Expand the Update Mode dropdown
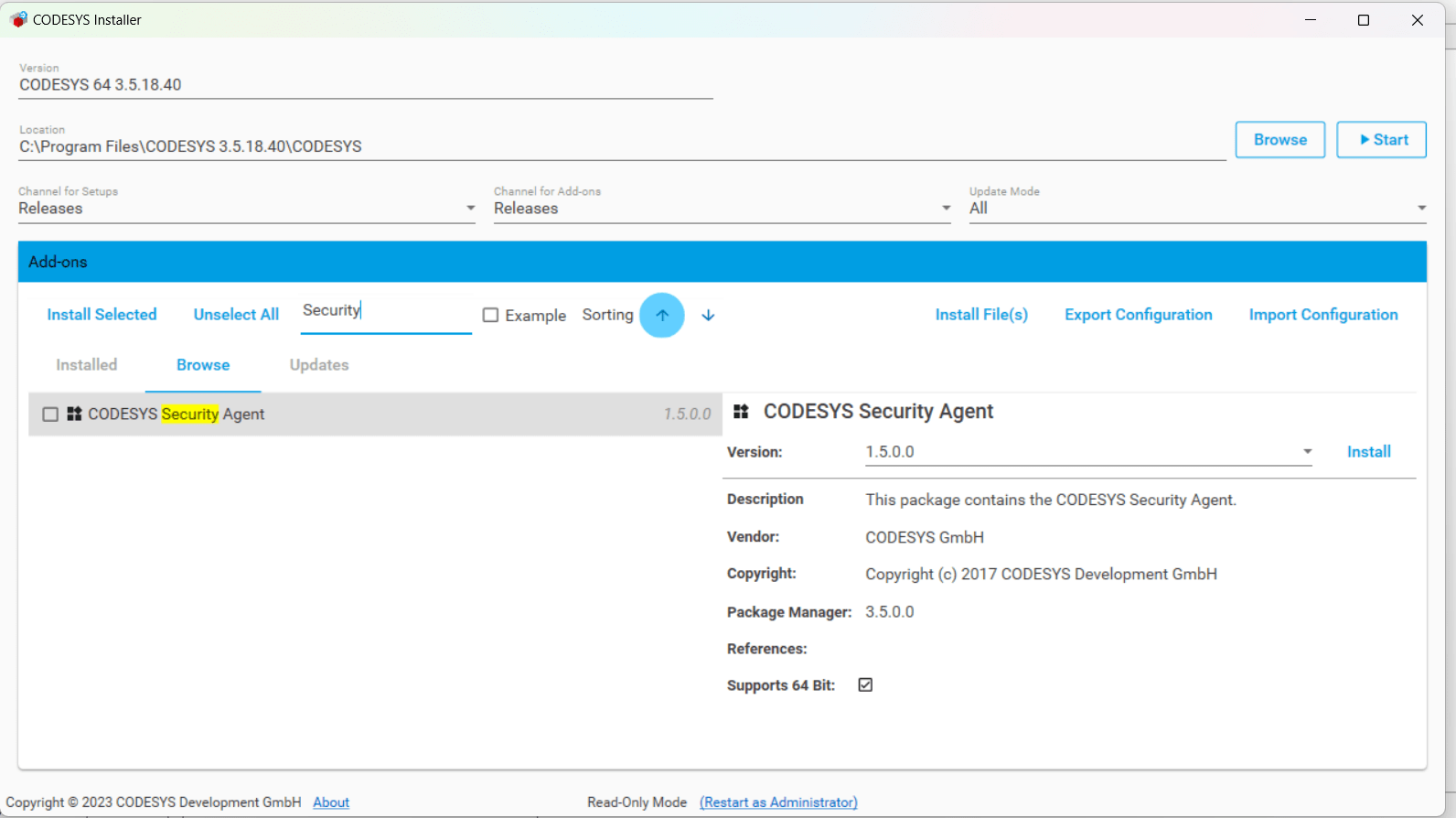 coord(1198,209)
